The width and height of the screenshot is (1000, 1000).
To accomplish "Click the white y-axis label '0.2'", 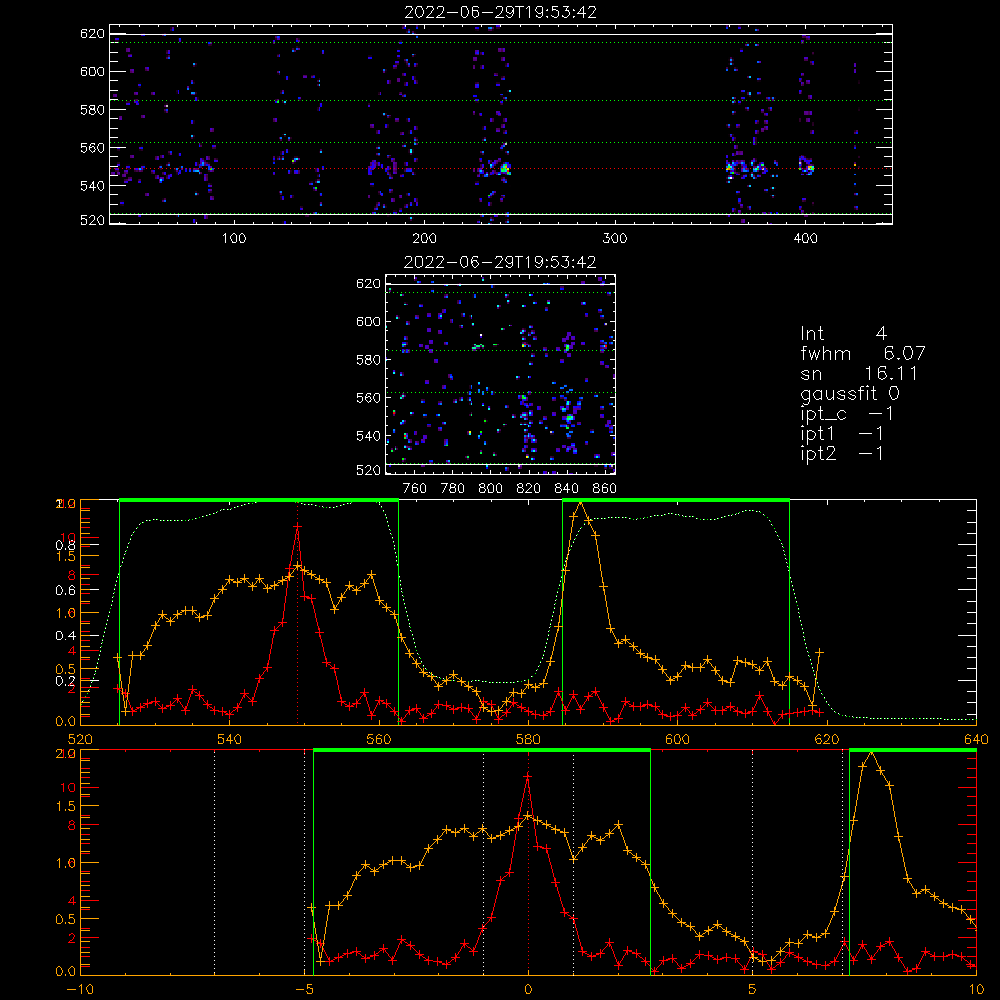I will [65, 680].
